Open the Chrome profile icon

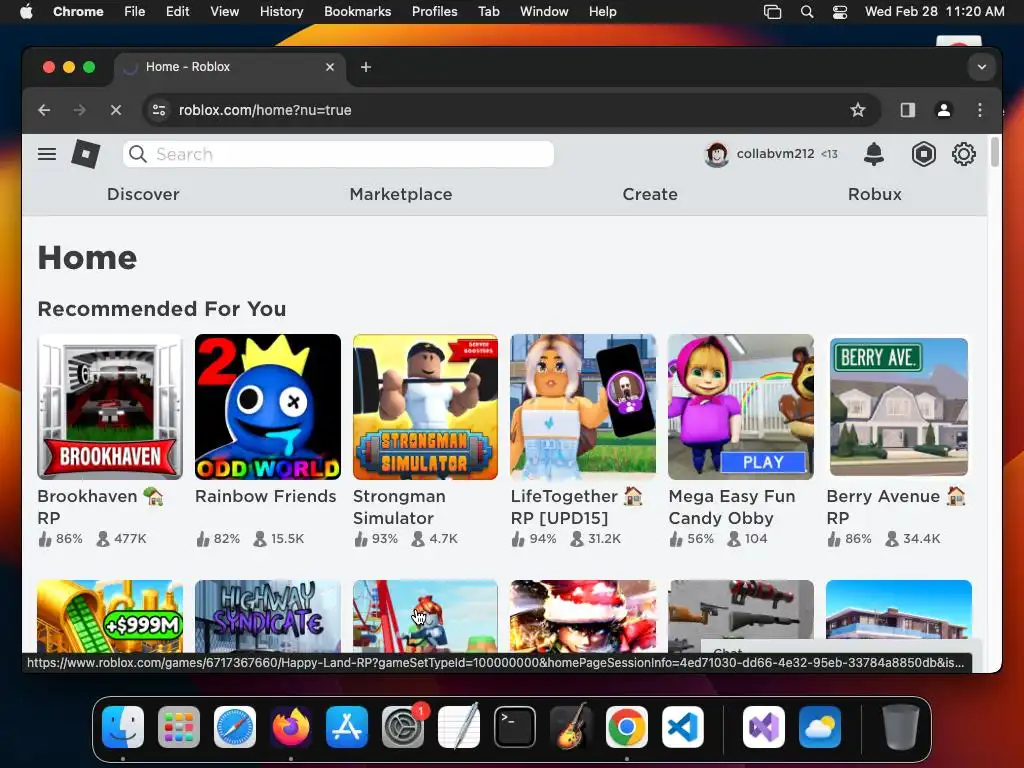pyautogui.click(x=943, y=110)
